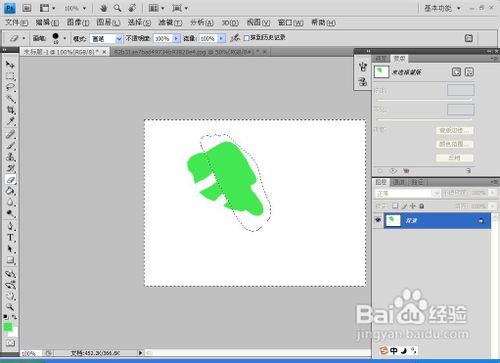Click the Mask Edge button
The height and width of the screenshot is (363, 500).
[455, 130]
